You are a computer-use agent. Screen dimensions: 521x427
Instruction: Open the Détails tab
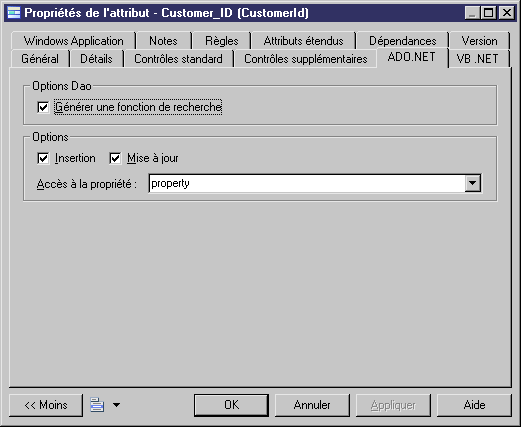(96, 59)
